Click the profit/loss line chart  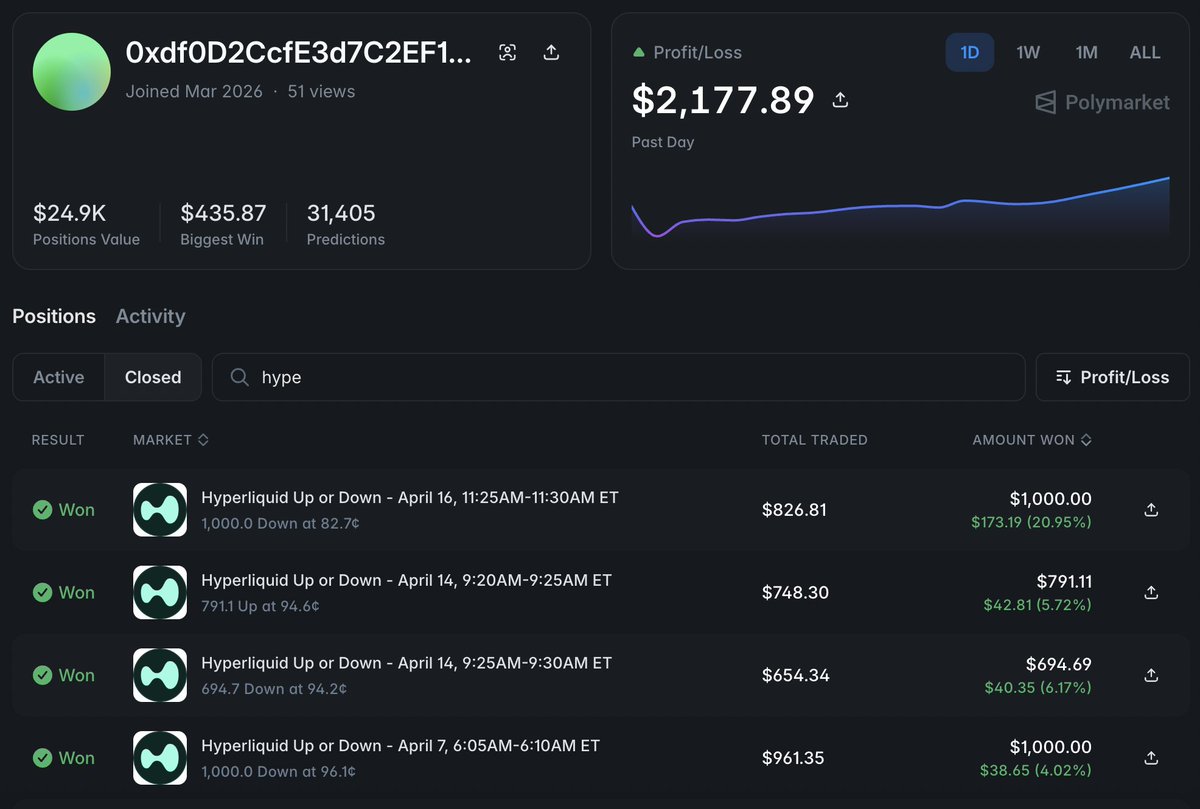[900, 208]
